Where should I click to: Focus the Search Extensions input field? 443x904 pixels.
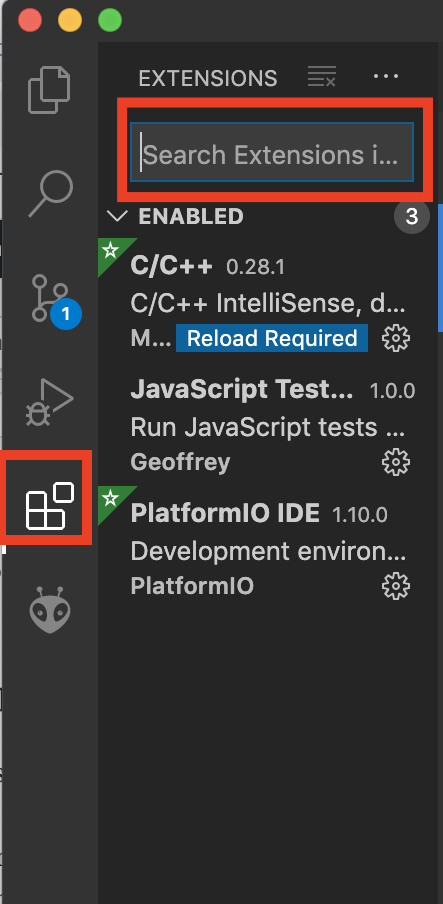272,152
